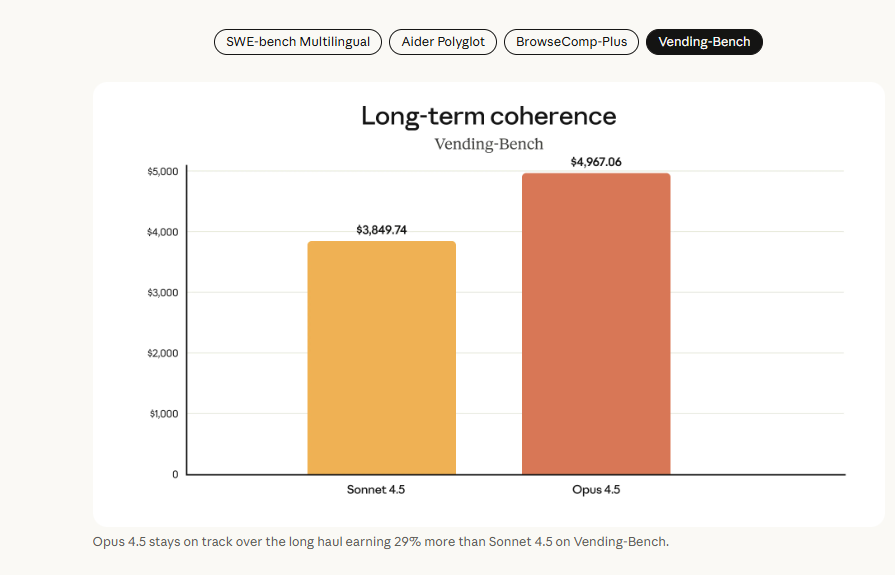Select the Aider Polyglot tab
The width and height of the screenshot is (895, 575).
click(443, 42)
